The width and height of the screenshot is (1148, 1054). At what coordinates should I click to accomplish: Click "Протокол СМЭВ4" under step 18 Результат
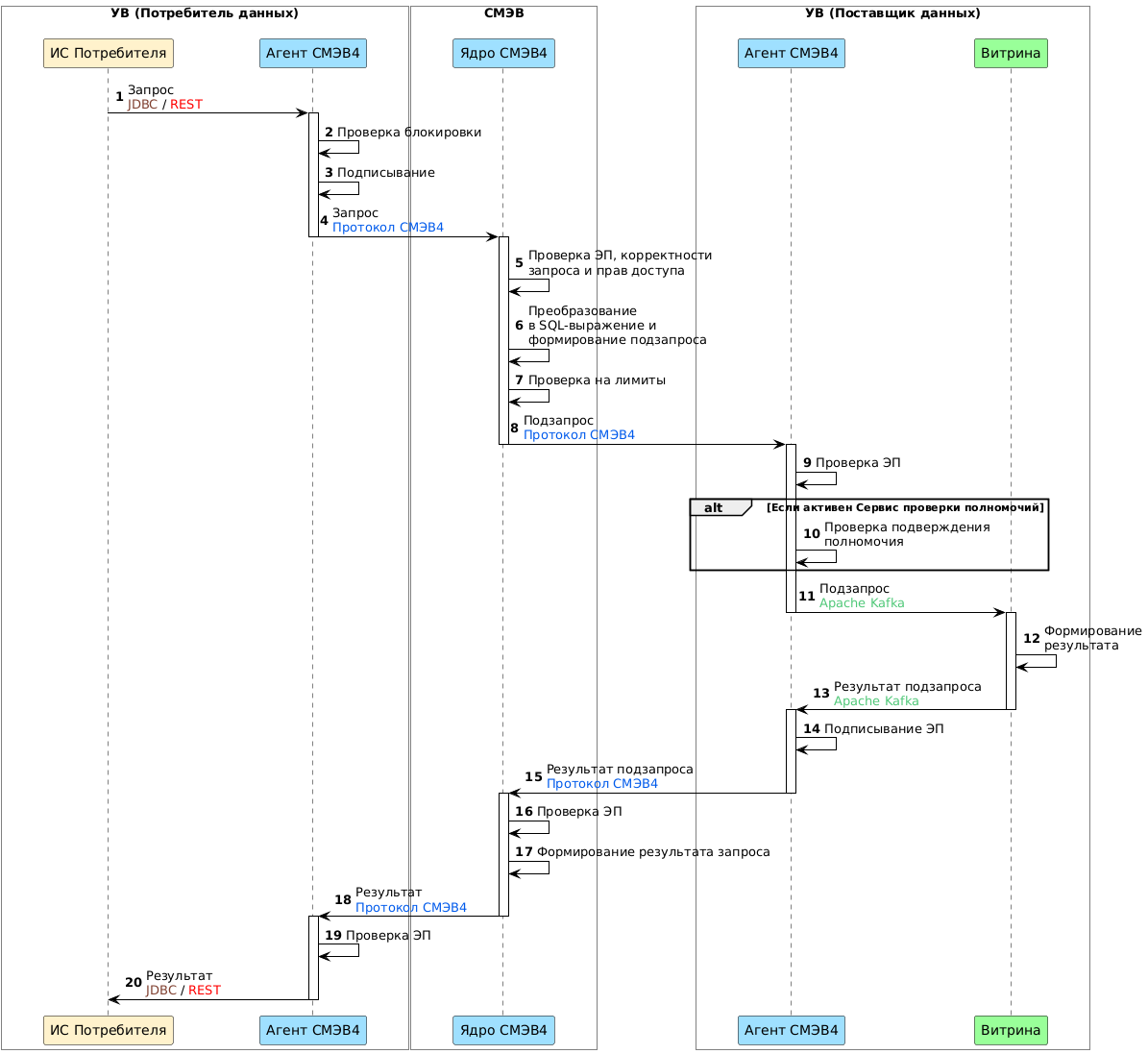pyautogui.click(x=410, y=908)
